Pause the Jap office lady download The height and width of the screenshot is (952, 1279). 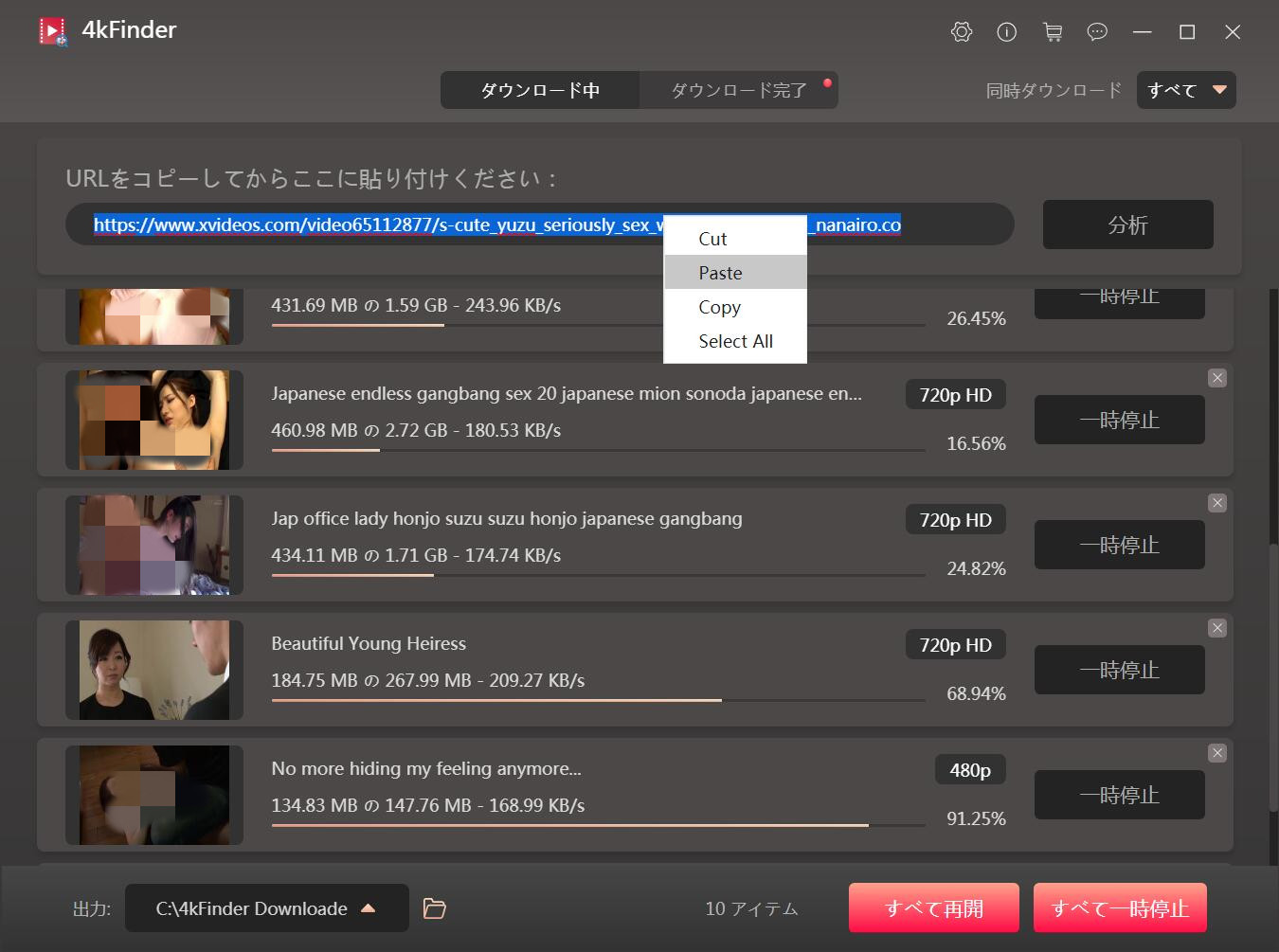click(x=1119, y=545)
